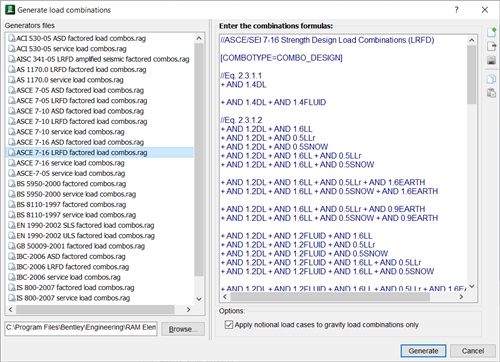Select ASCE 7-16 service load combos.rag
The image size is (500, 362).
[x=70, y=163]
